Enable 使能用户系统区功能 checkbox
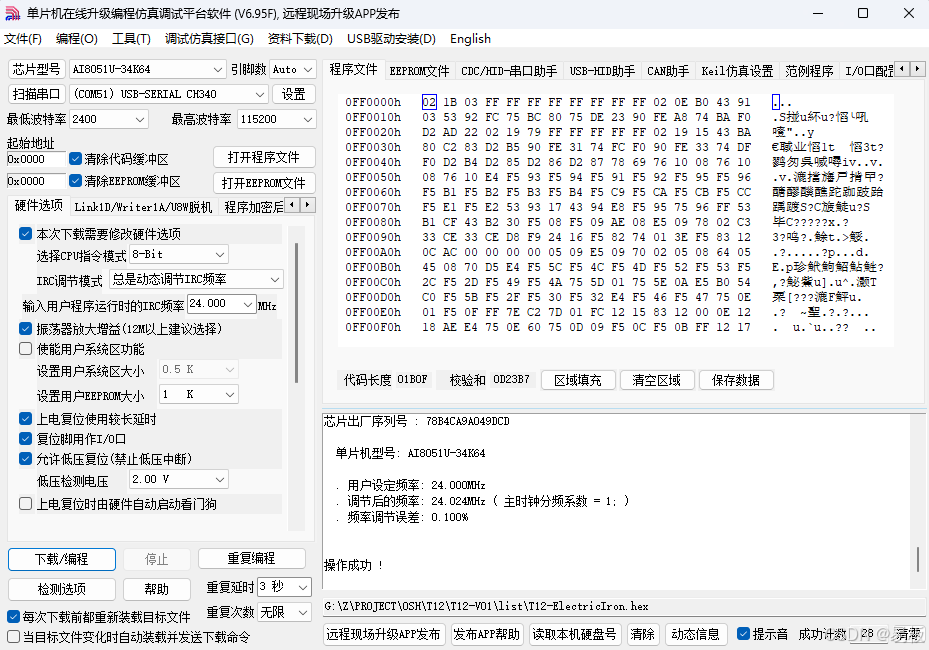The width and height of the screenshot is (929, 650). tap(25, 349)
